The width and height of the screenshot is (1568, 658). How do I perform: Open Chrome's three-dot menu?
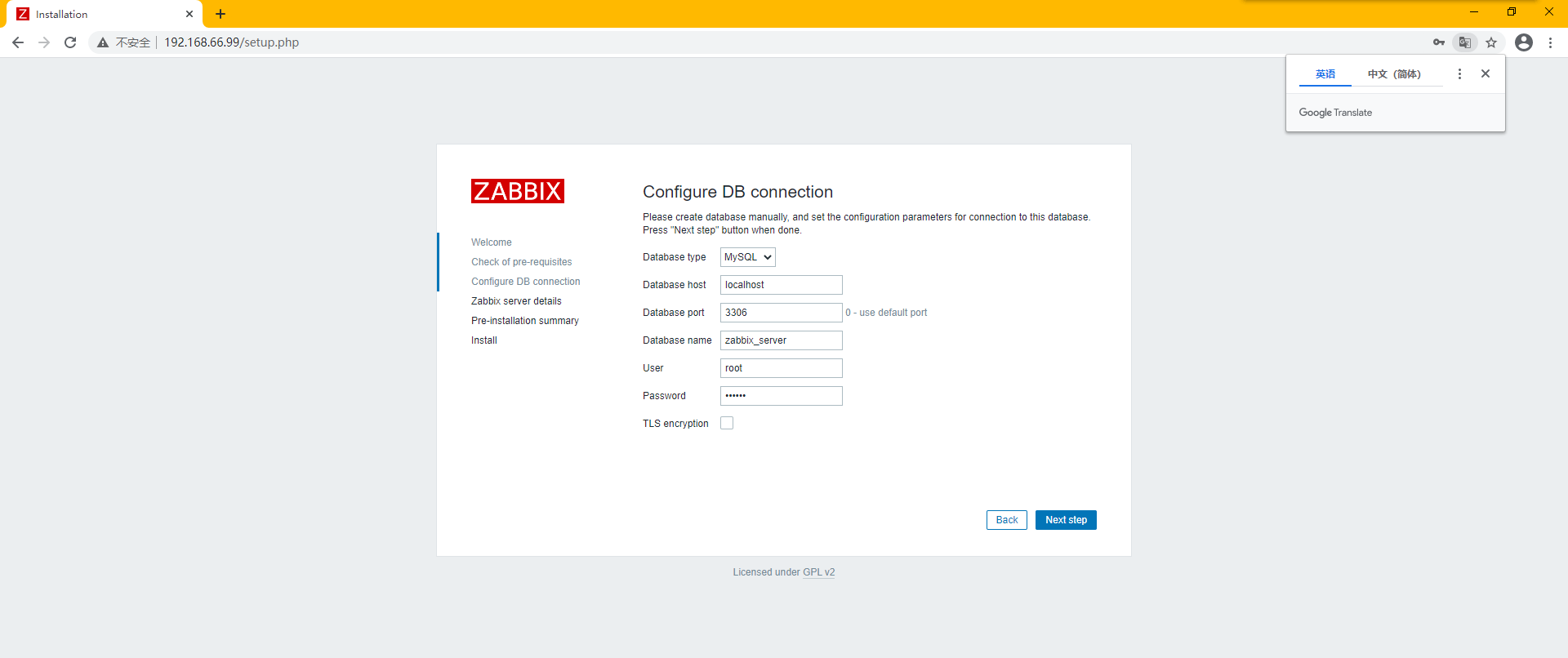pos(1550,42)
